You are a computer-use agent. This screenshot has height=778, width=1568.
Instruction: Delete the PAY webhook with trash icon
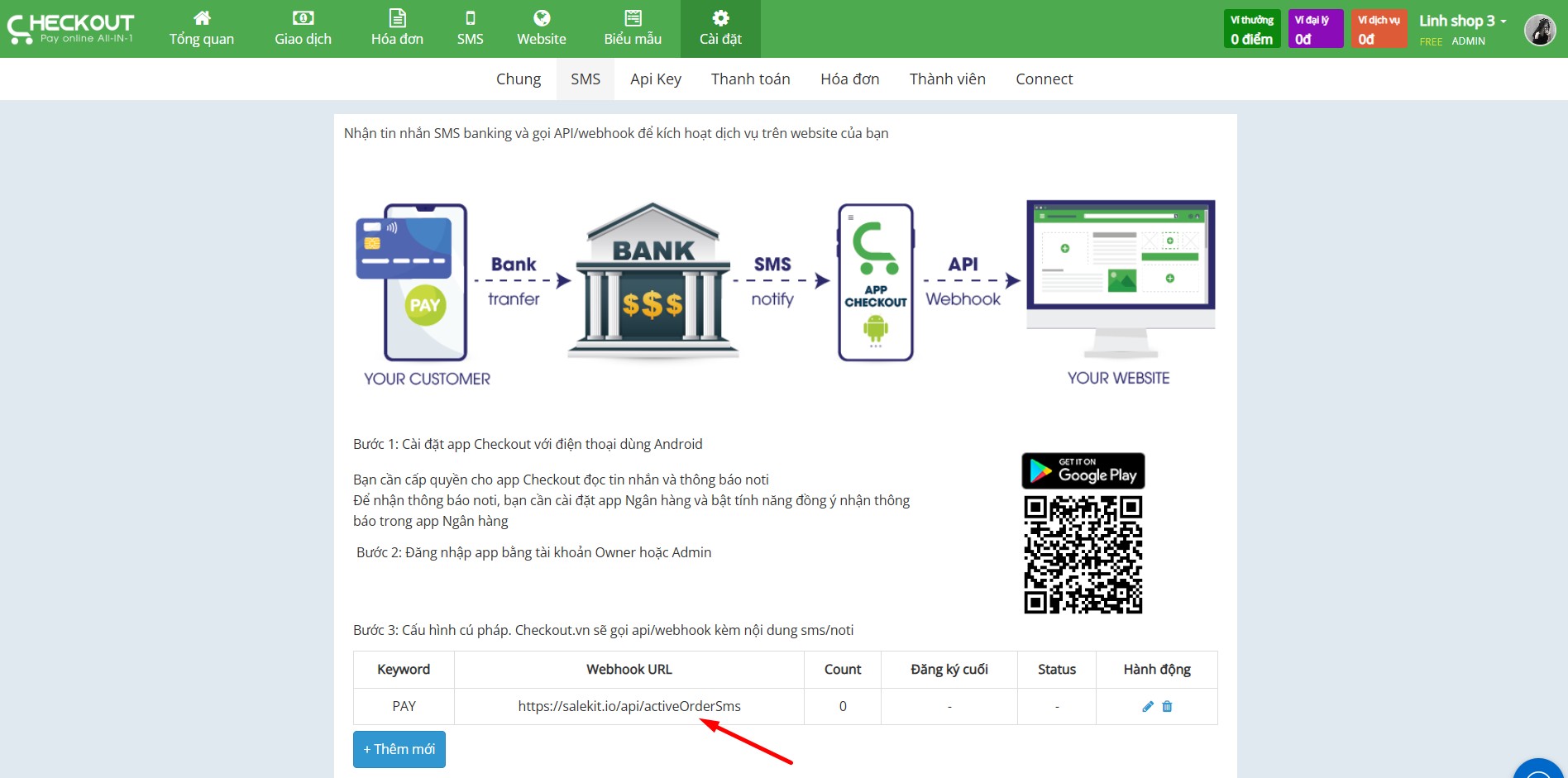coord(1167,707)
